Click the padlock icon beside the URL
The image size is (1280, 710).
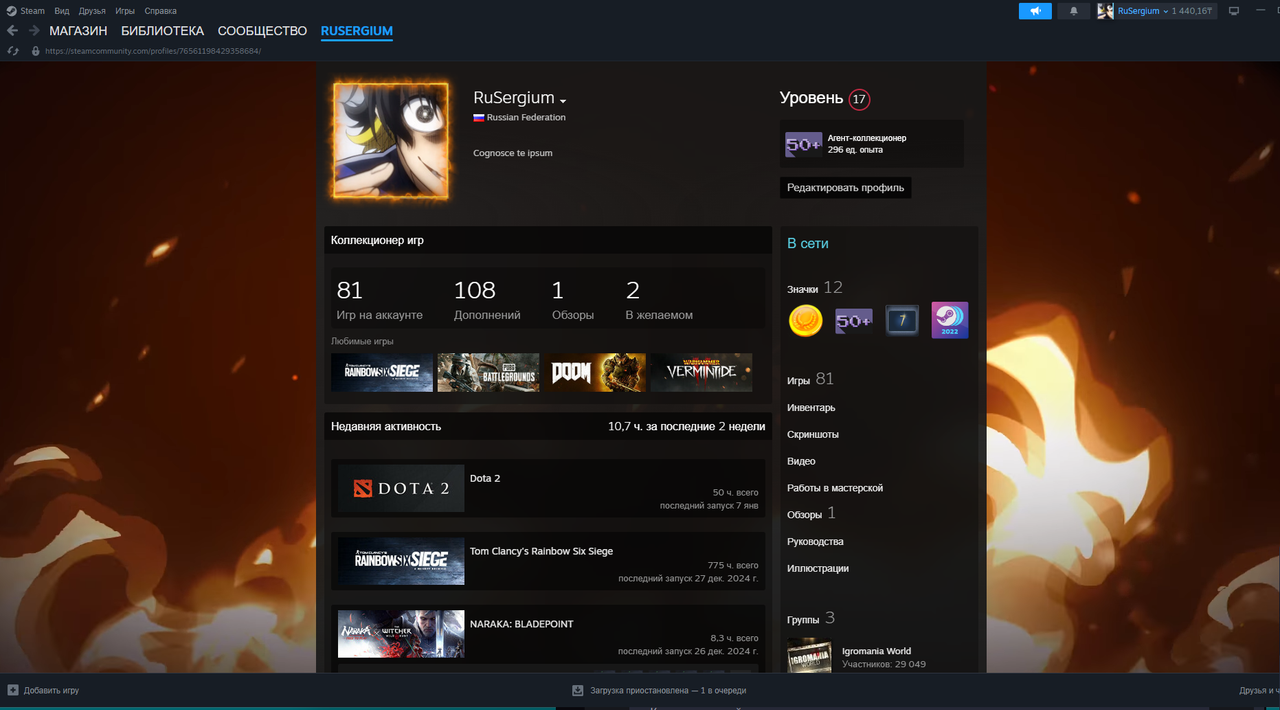point(36,50)
